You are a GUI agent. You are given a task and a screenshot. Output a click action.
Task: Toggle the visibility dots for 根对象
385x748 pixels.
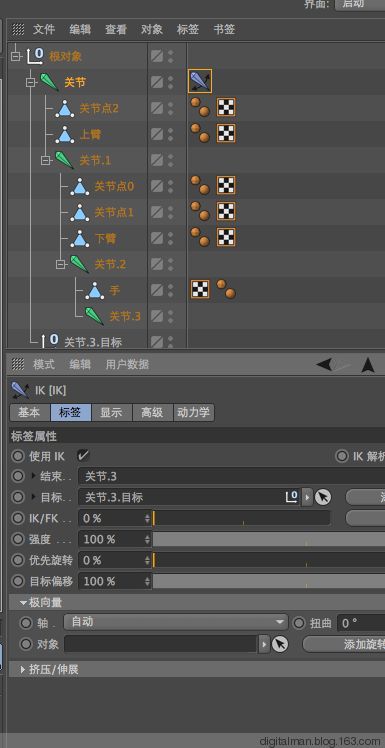click(171, 56)
